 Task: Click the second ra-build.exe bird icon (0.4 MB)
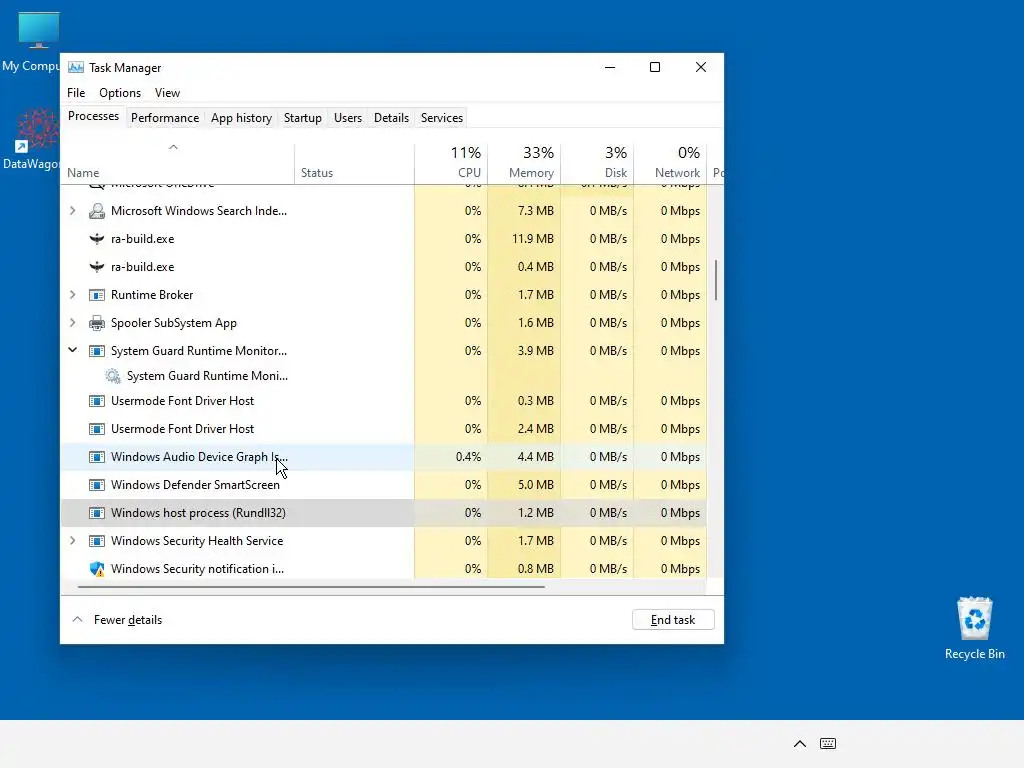[97, 267]
